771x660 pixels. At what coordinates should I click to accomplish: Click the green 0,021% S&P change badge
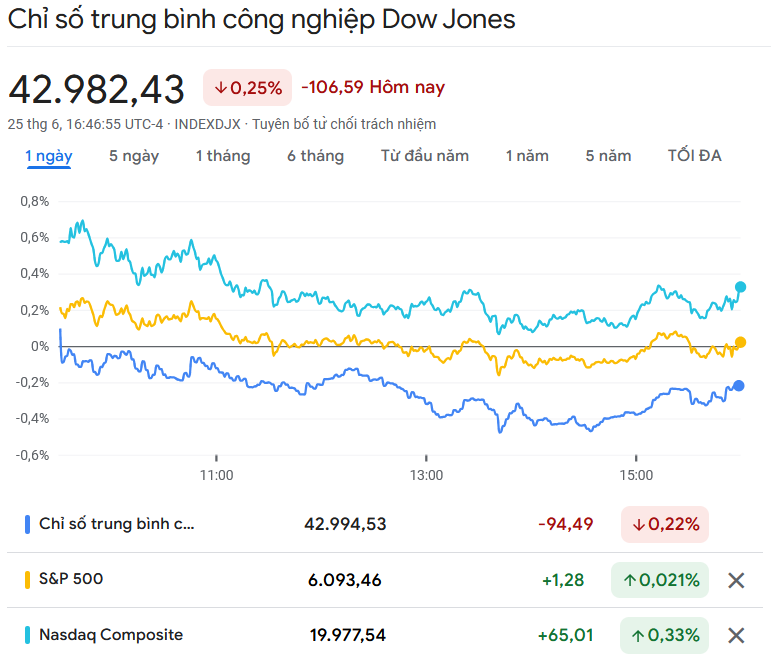pos(660,580)
